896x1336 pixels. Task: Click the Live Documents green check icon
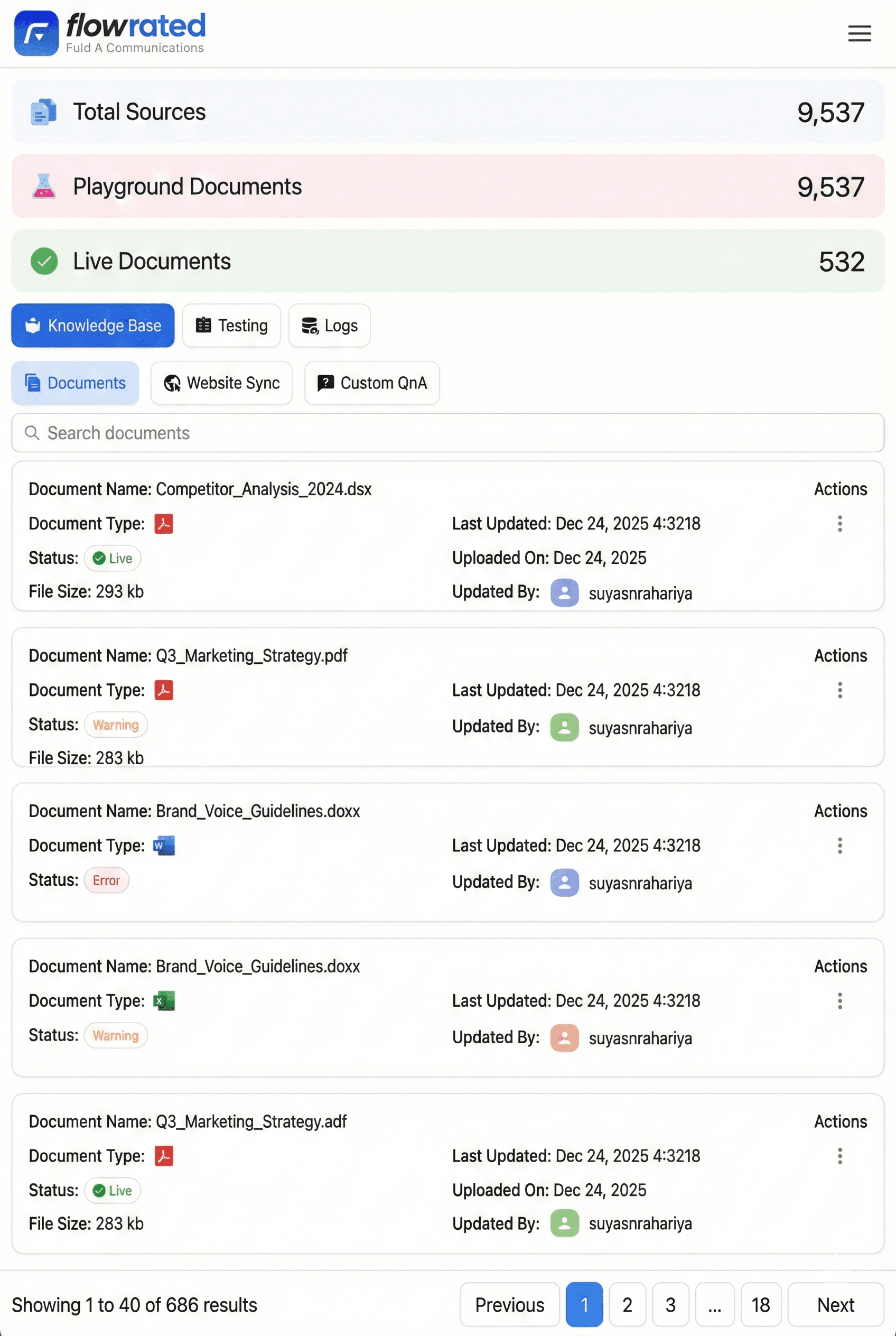coord(44,261)
